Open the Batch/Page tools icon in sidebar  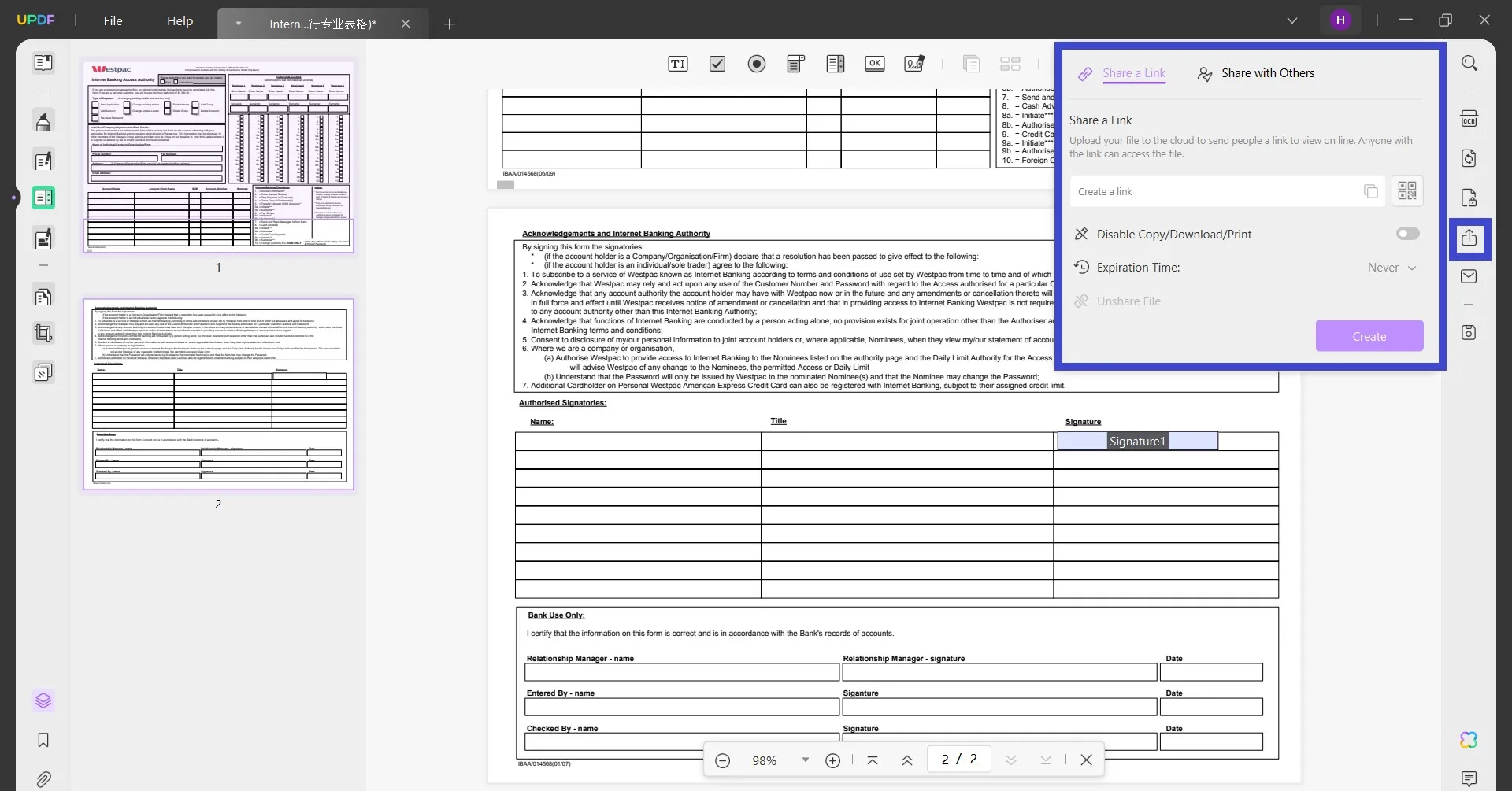(43, 372)
